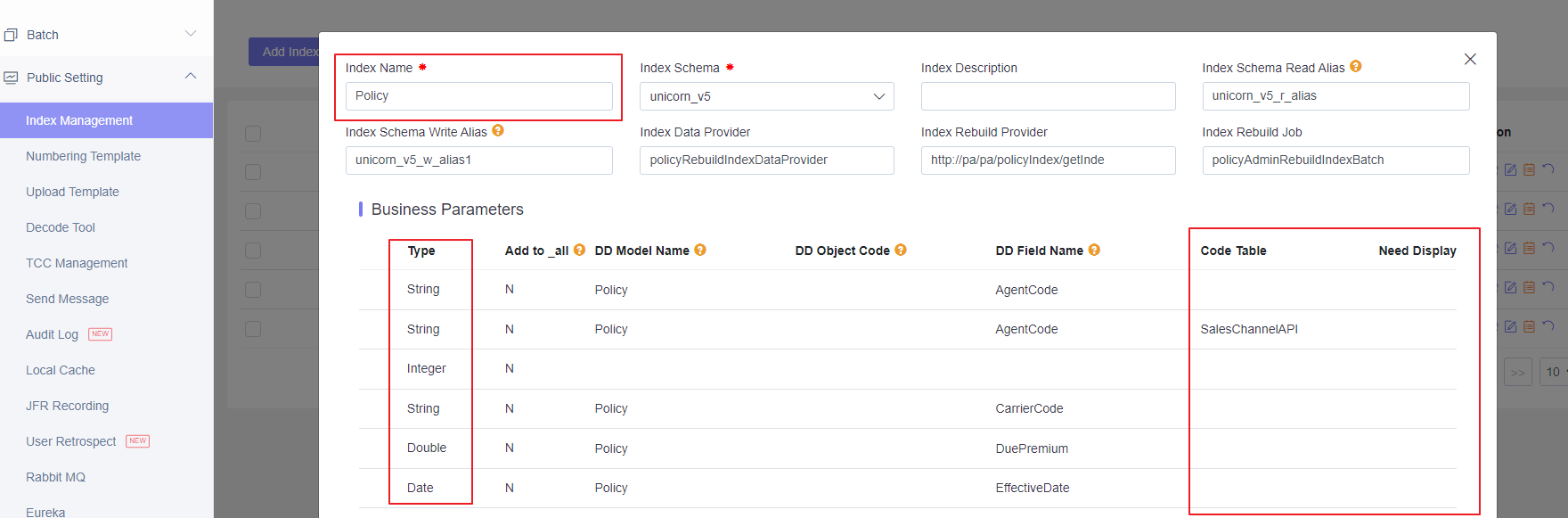Viewport: 1568px width, 518px height.
Task: Select the SalesChannelAPI code table cell
Action: 1249,329
